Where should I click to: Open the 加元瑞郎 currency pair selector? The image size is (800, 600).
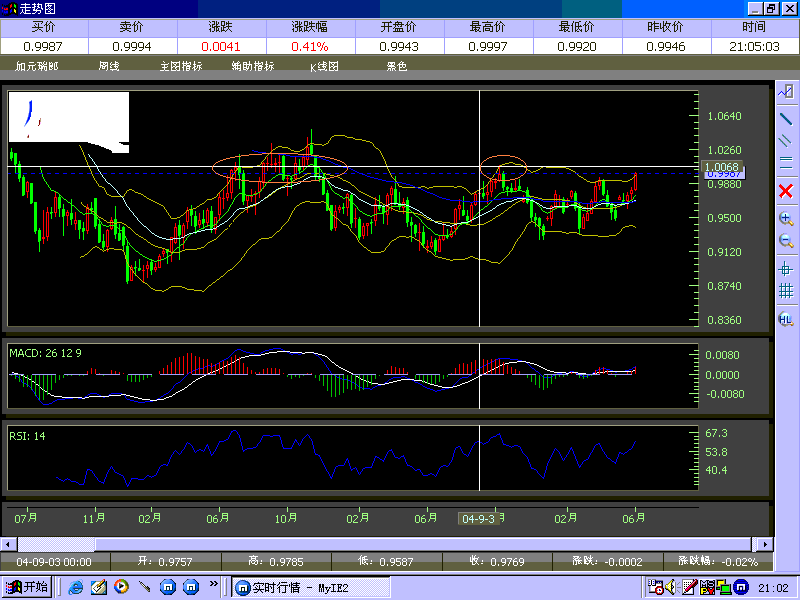pyautogui.click(x=37, y=67)
